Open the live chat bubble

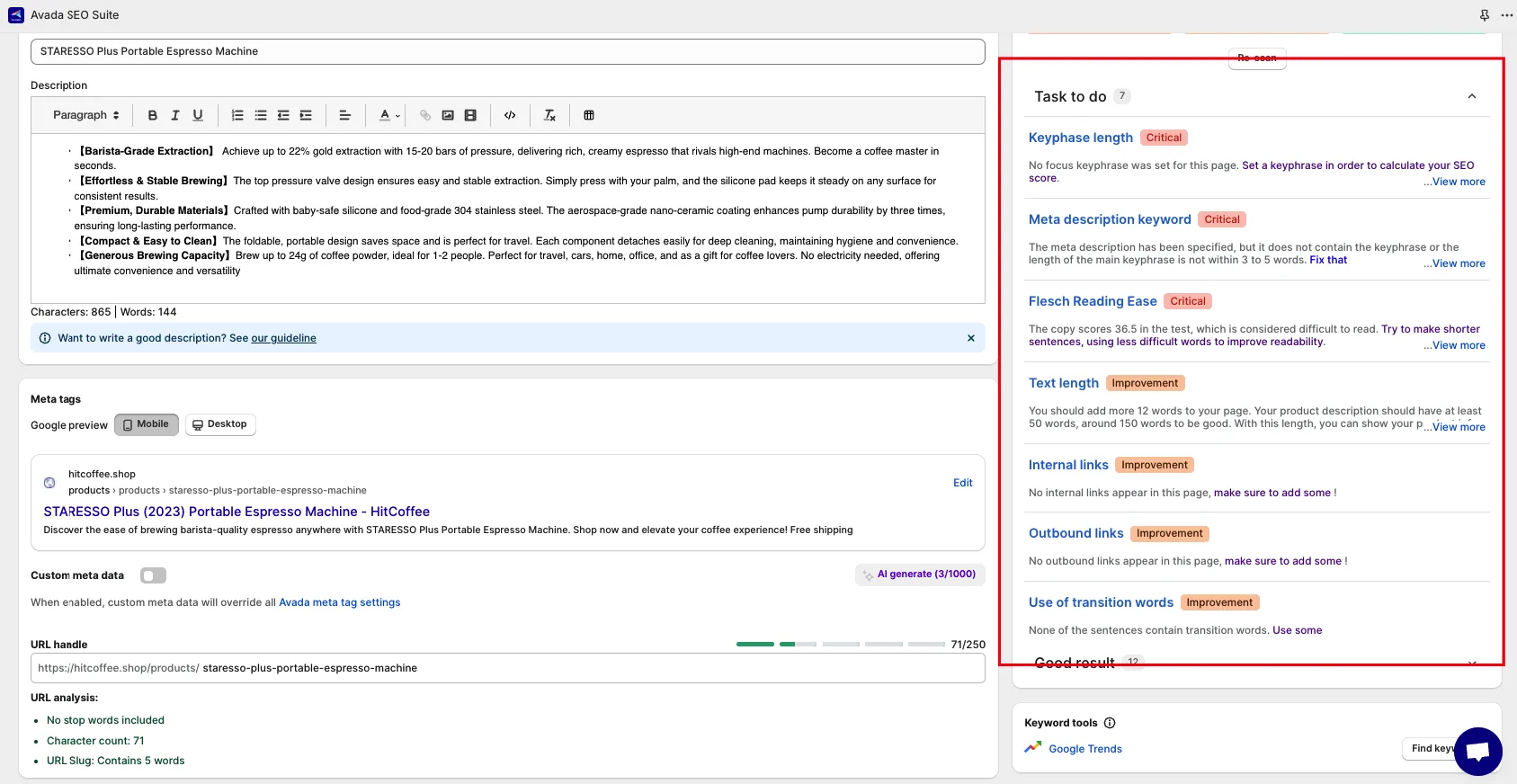pyautogui.click(x=1478, y=751)
